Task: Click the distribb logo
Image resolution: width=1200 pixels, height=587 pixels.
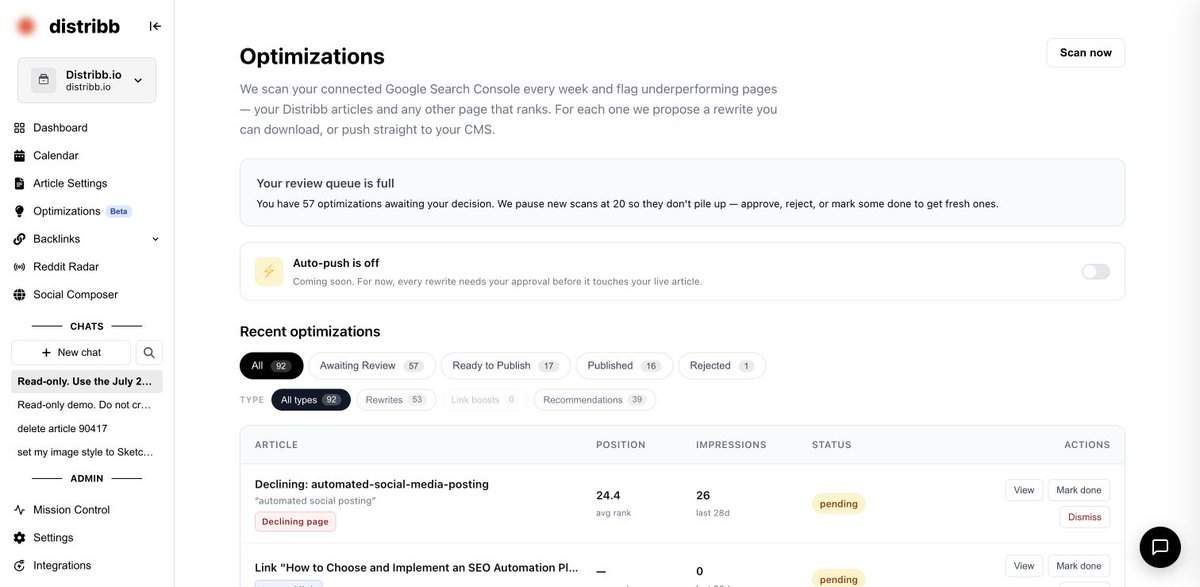Action: click(67, 26)
